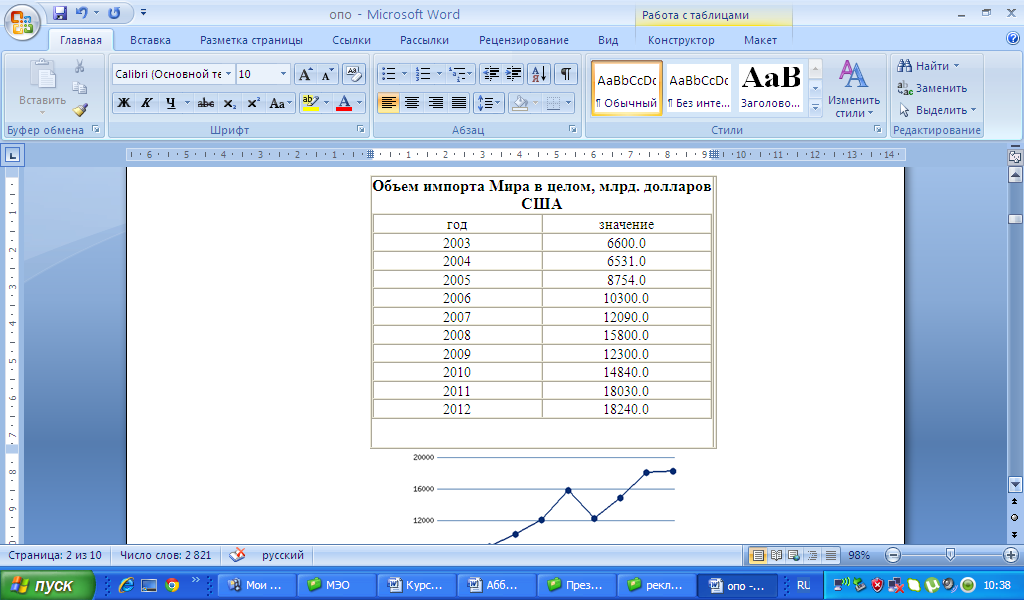The width and height of the screenshot is (1024, 600).
Task: Click the Increase Indent icon
Action: point(514,74)
